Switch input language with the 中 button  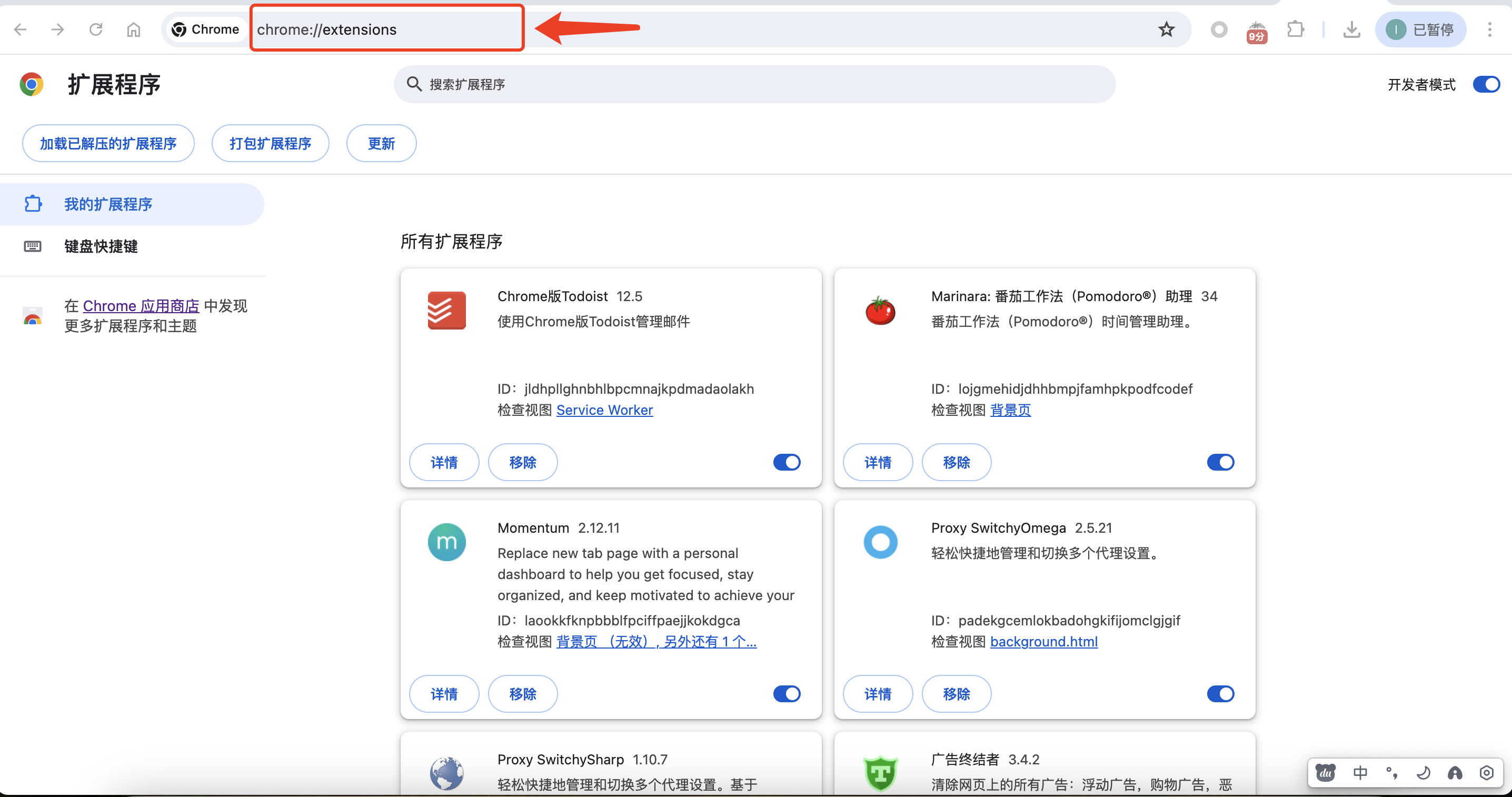pyautogui.click(x=1359, y=772)
